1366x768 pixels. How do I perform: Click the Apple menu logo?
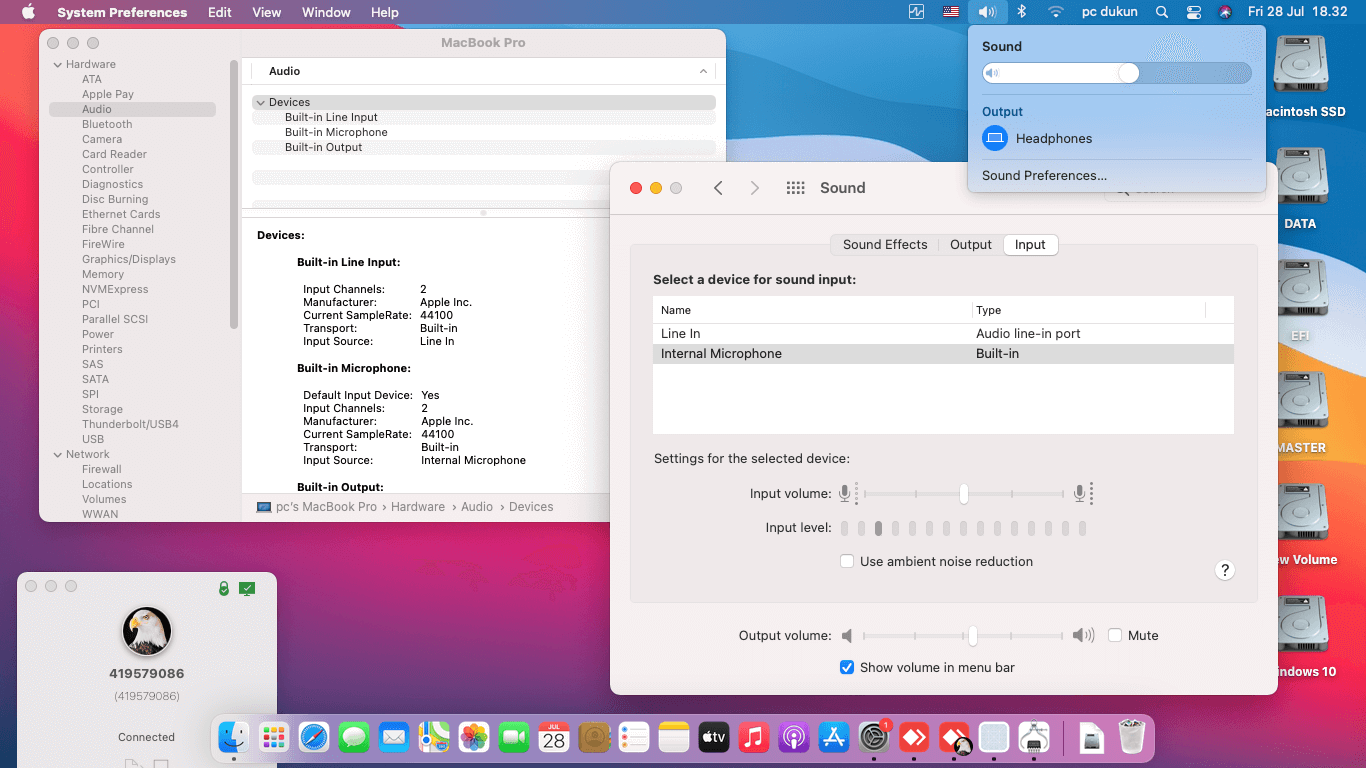point(28,12)
